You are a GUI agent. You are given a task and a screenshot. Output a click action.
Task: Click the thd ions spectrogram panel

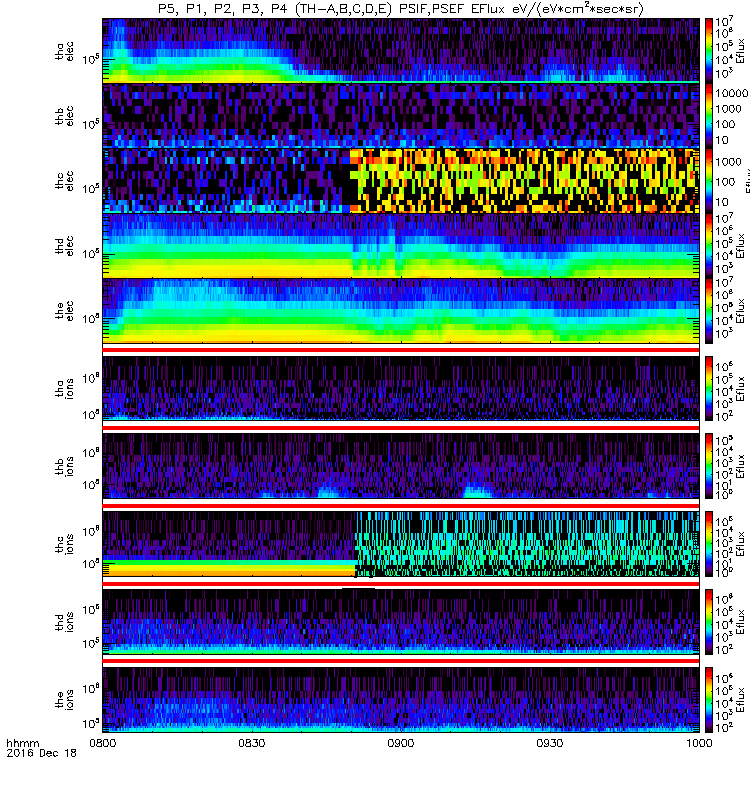[x=401, y=622]
